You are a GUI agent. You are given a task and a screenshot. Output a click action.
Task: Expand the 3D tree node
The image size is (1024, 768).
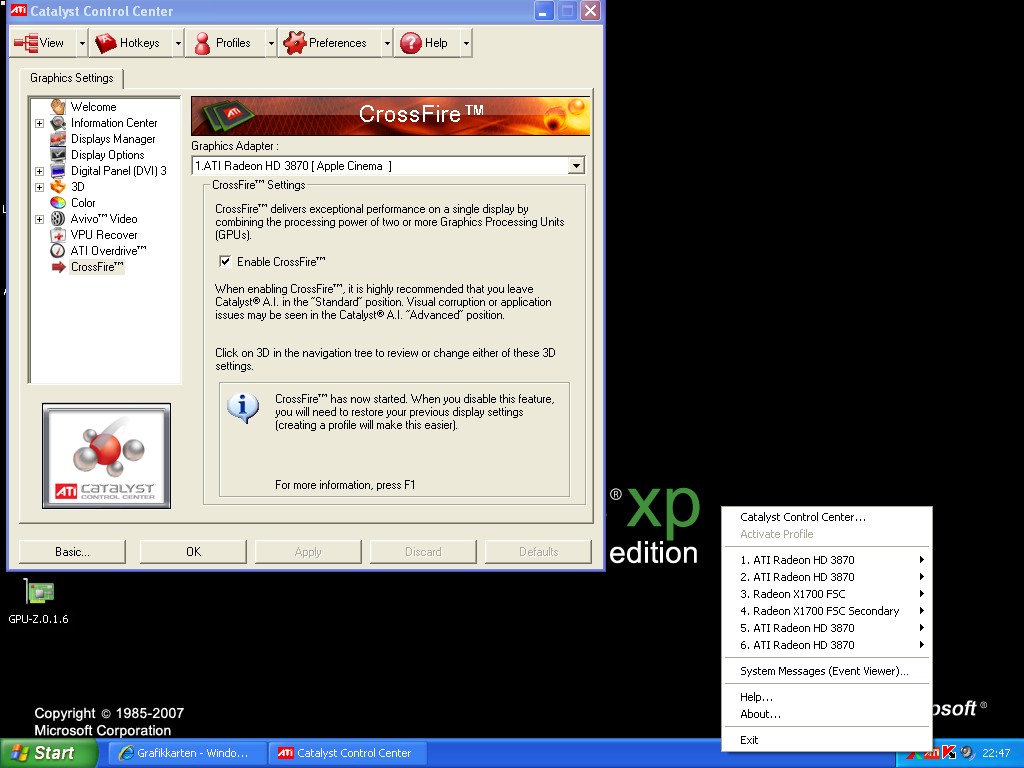pyautogui.click(x=39, y=187)
